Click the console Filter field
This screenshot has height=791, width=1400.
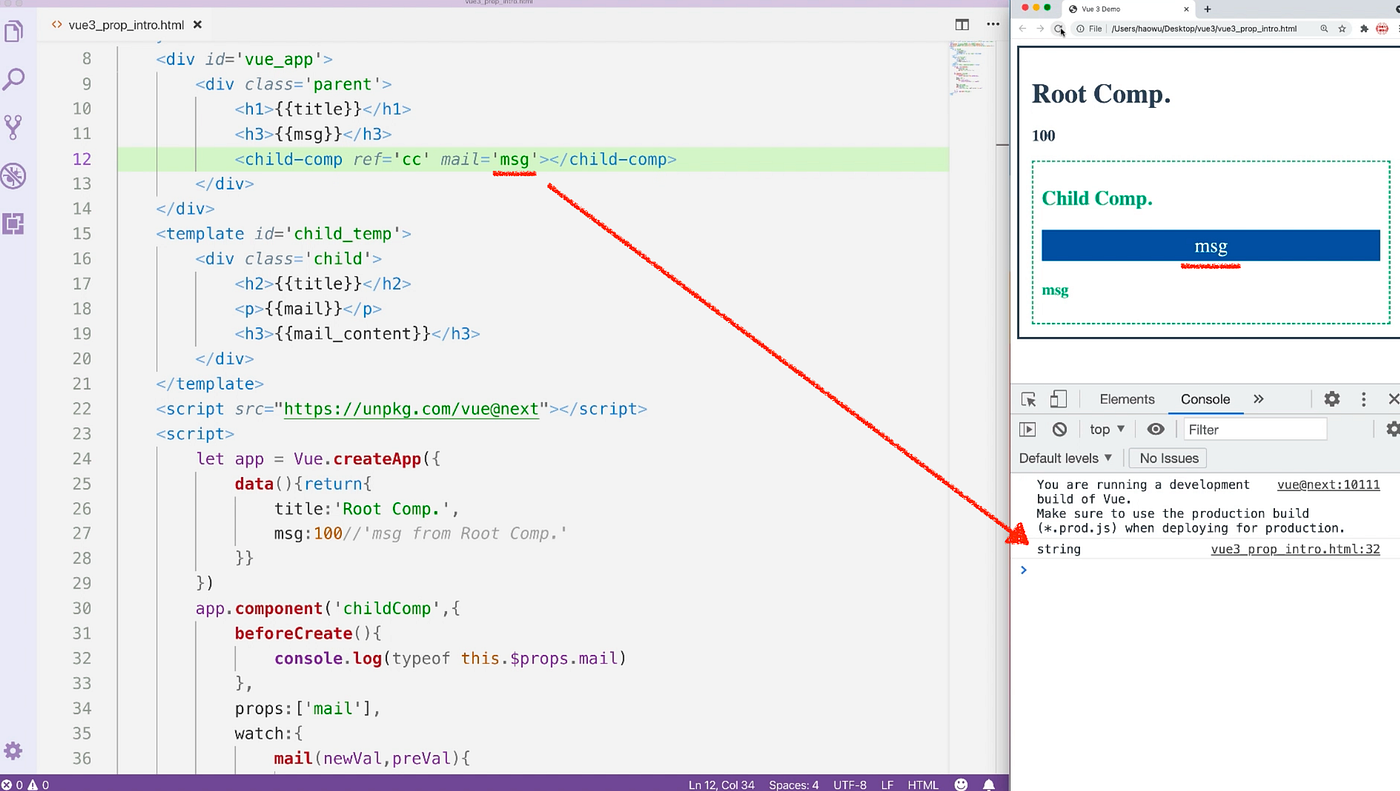[x=1255, y=429]
